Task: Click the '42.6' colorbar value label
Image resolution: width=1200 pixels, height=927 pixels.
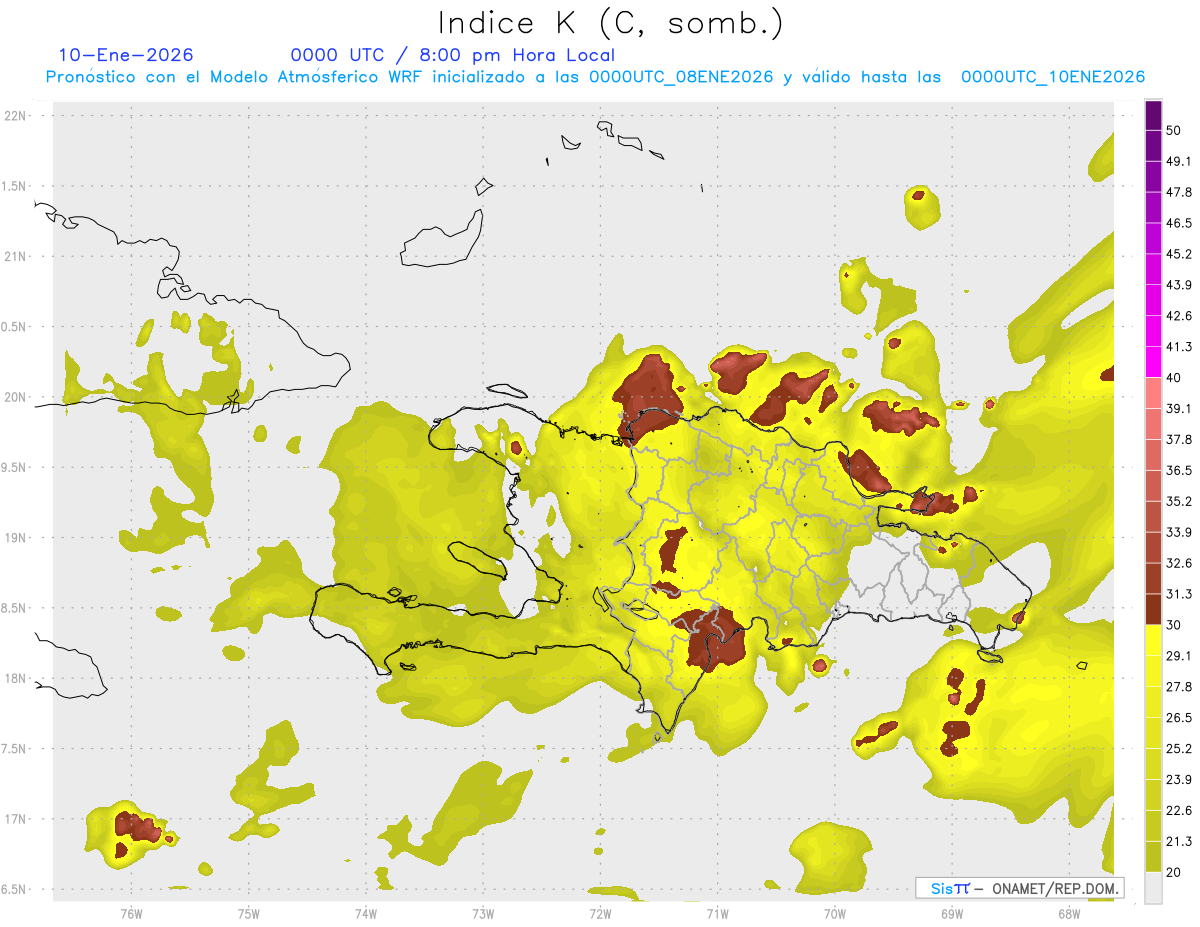Action: tap(1179, 317)
